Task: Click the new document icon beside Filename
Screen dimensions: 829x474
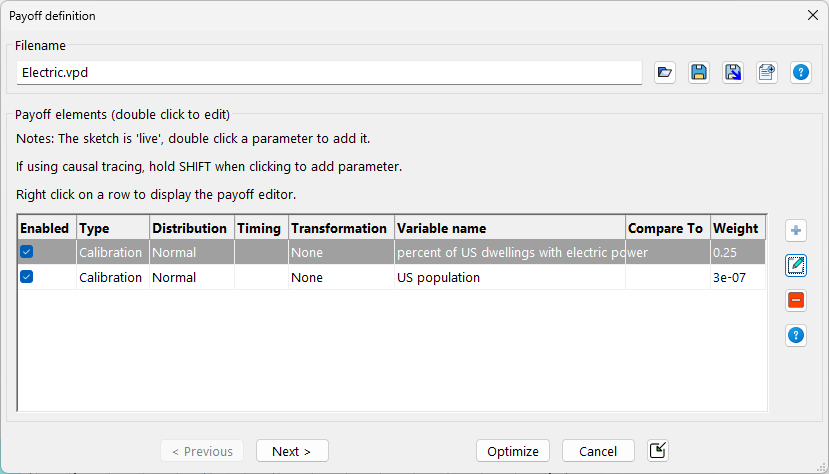Action: pyautogui.click(x=767, y=72)
